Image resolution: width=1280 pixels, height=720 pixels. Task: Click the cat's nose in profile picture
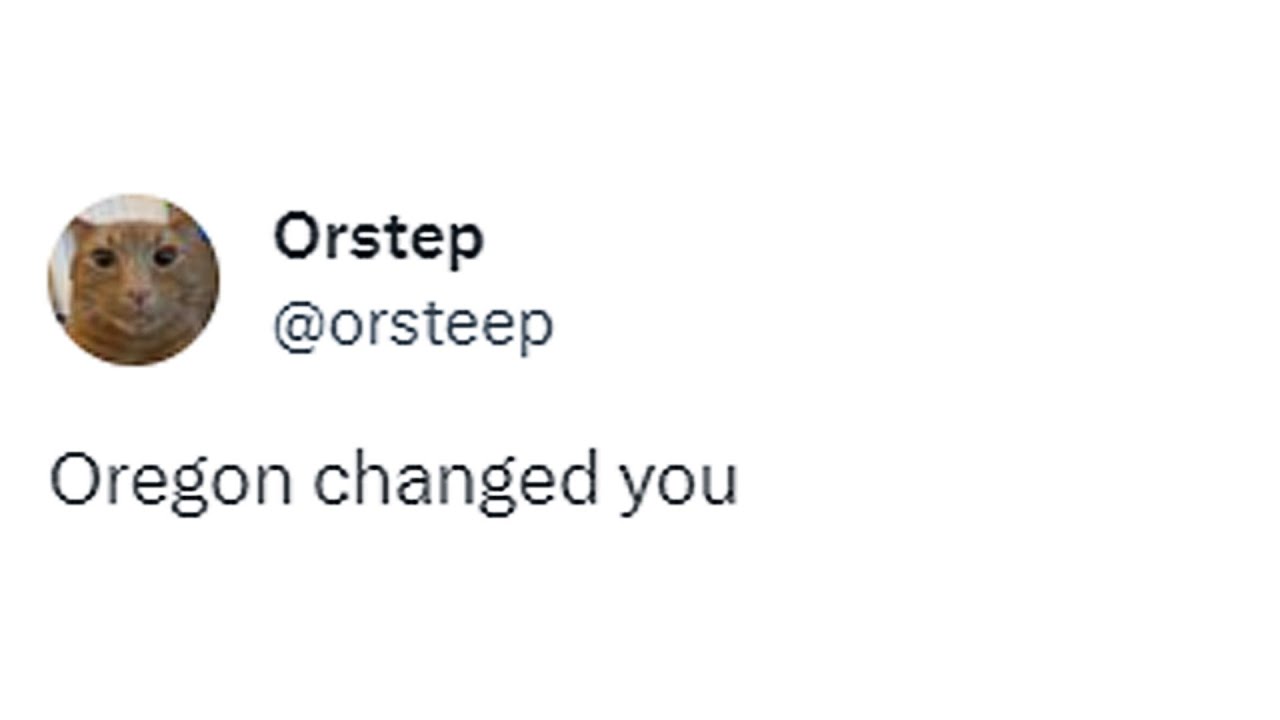click(x=138, y=298)
